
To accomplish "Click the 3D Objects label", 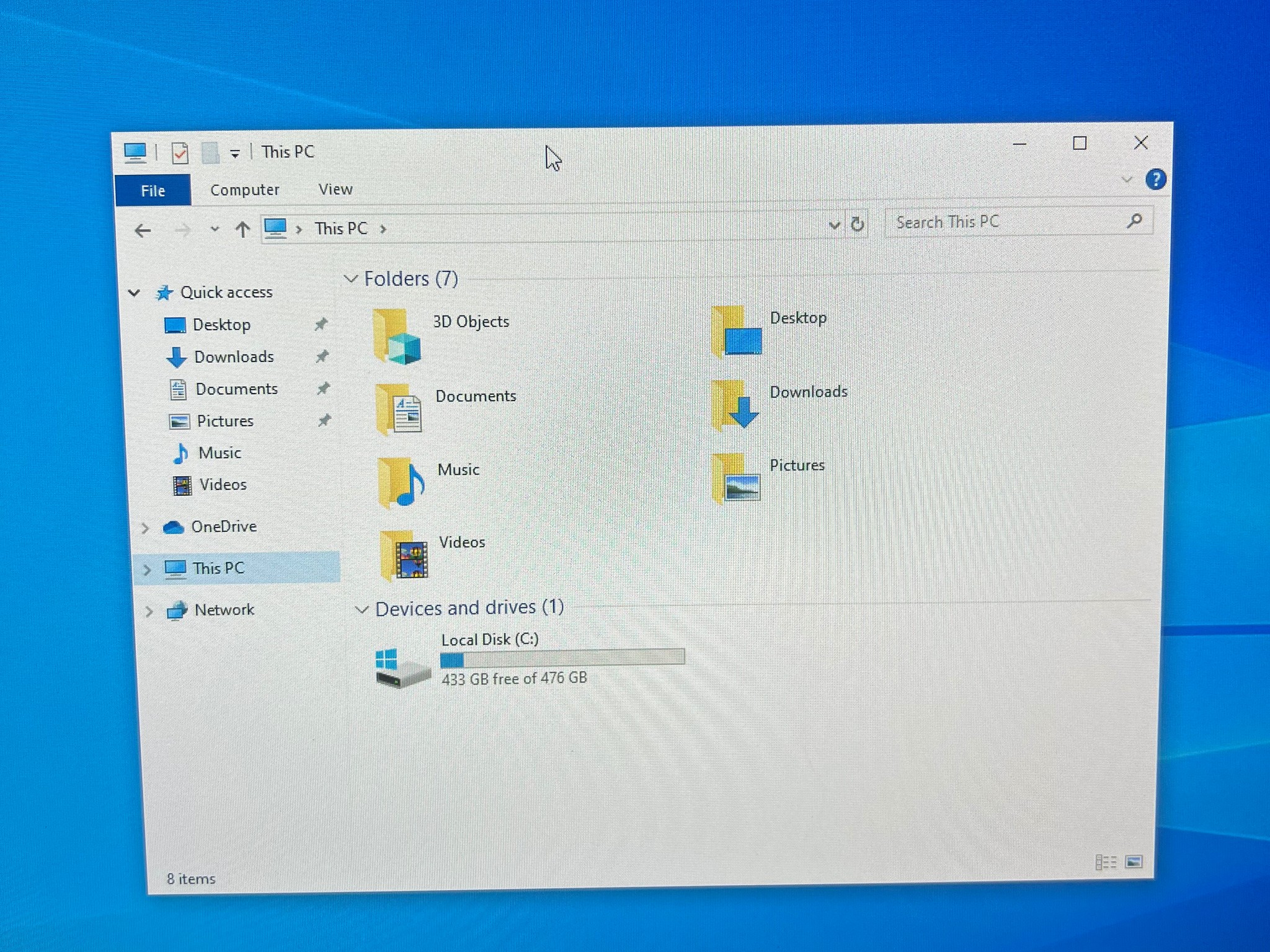I will (471, 322).
